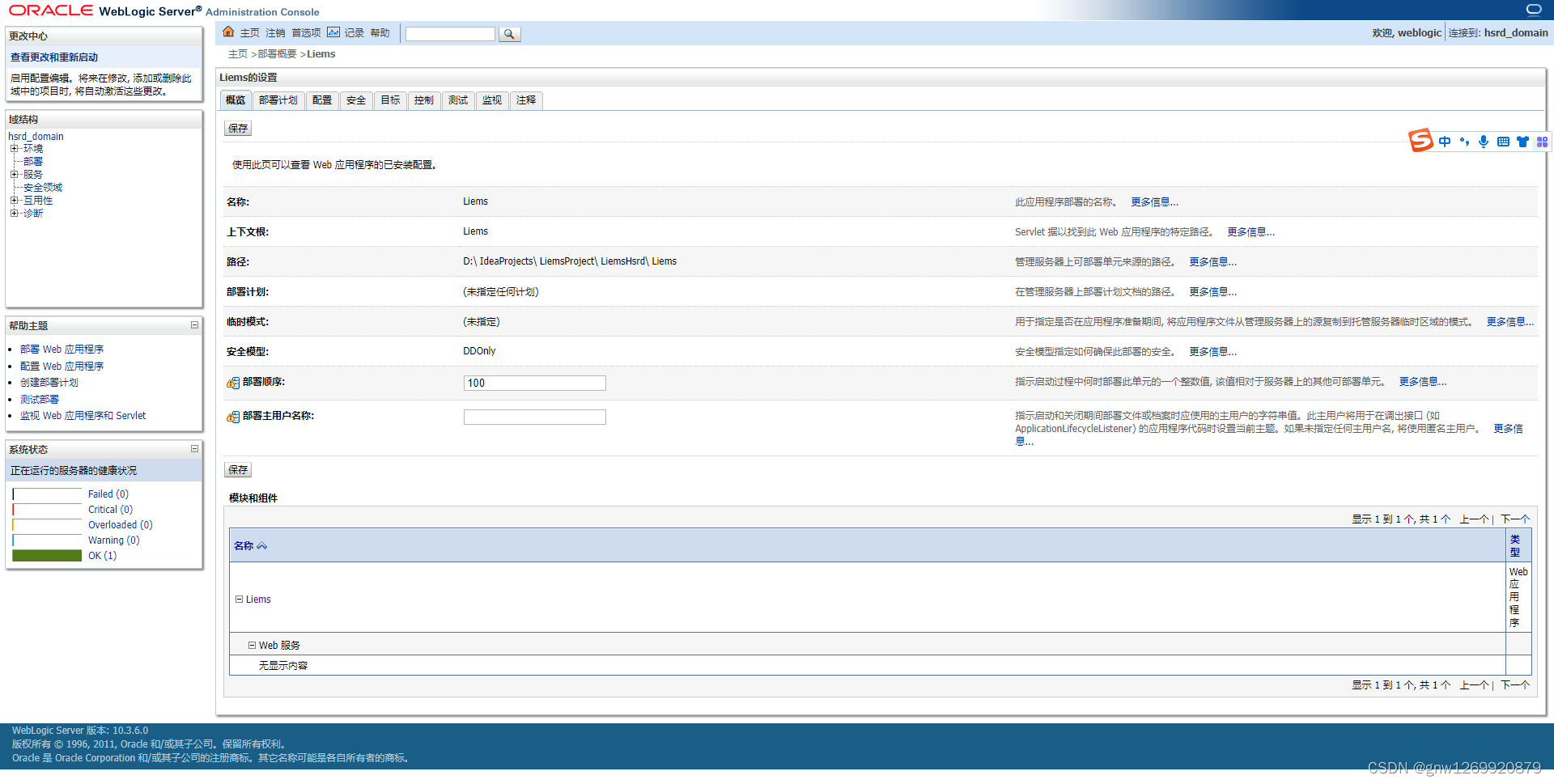Expand the 服务 tree node
1554x784 pixels.
[x=14, y=175]
